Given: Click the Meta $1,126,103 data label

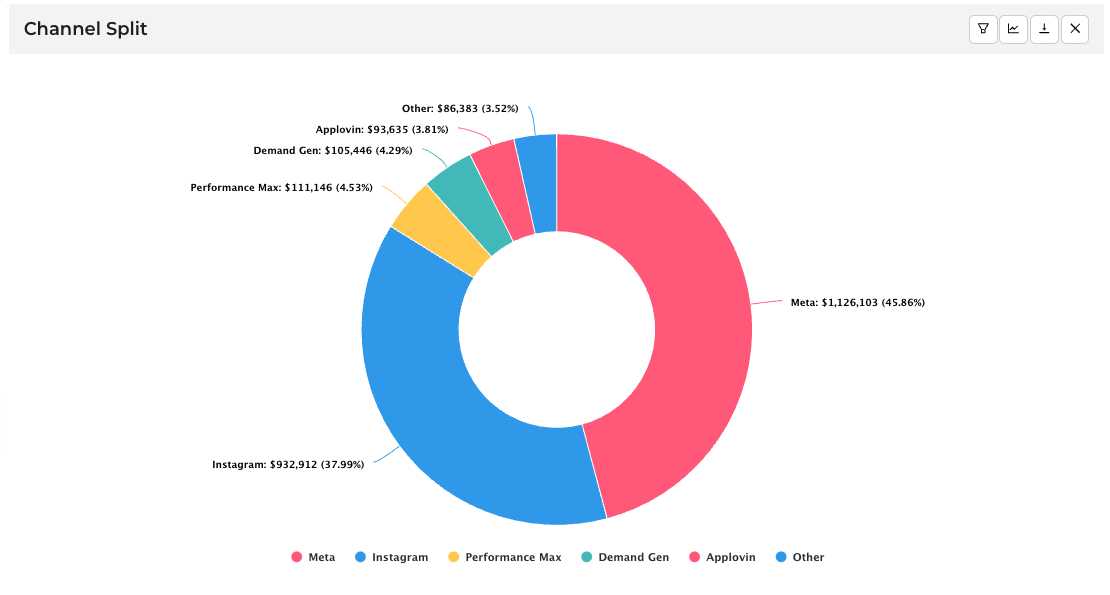Looking at the screenshot, I should click(858, 301).
